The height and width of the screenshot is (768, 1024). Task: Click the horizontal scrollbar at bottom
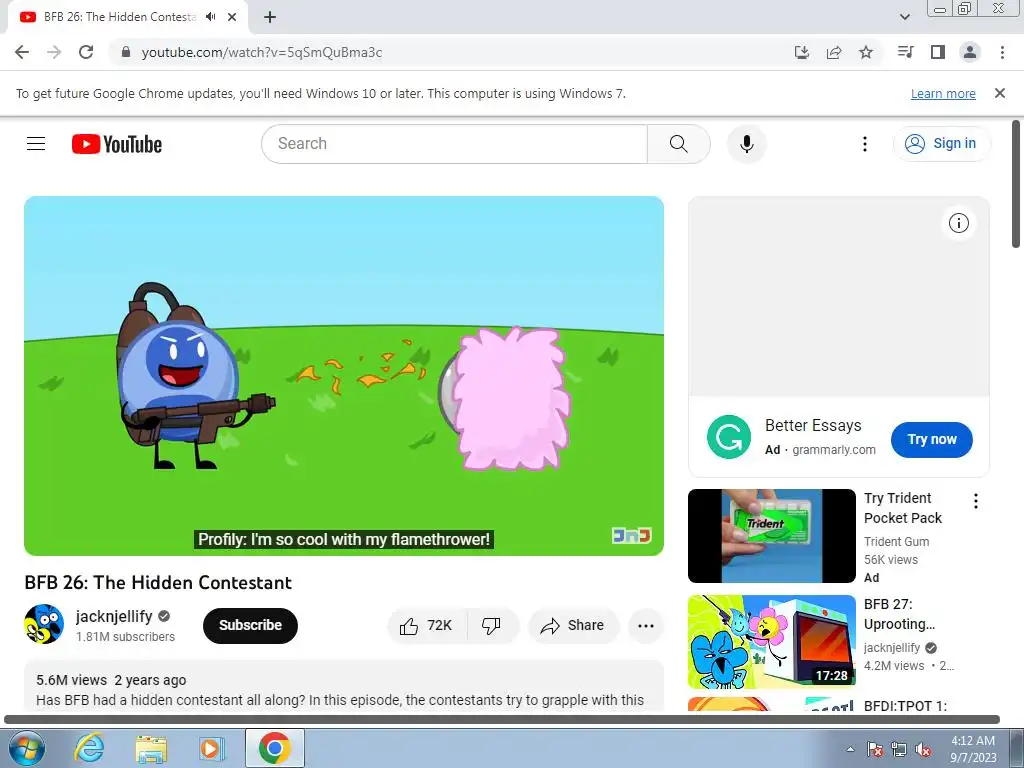[502, 720]
